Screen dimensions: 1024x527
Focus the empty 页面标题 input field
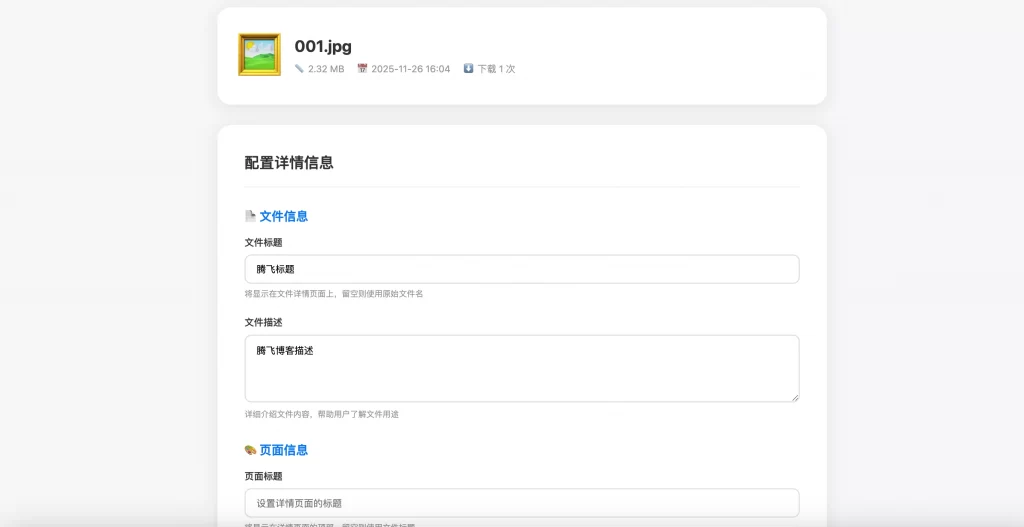click(521, 503)
